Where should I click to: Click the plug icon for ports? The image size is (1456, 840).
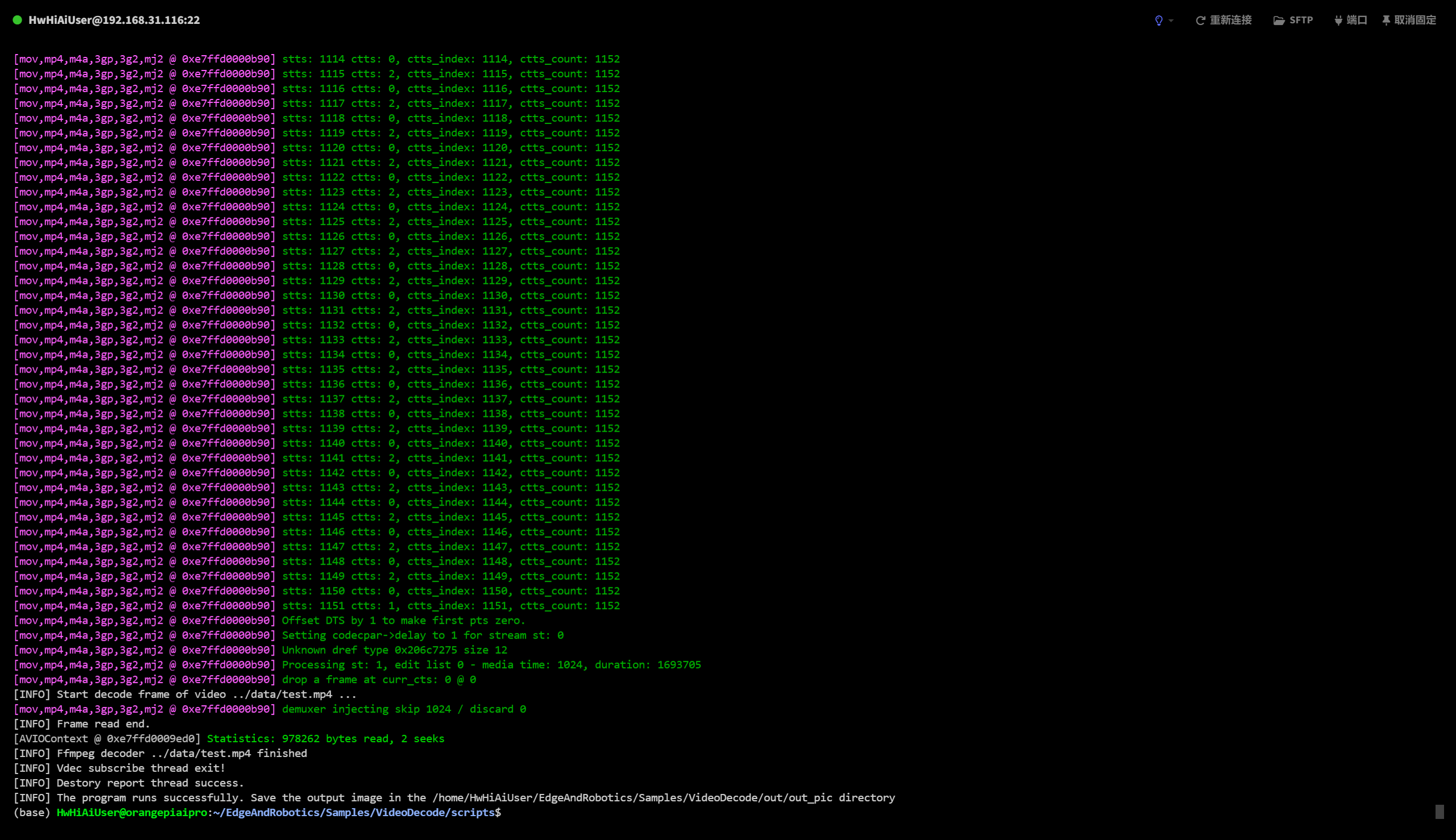pyautogui.click(x=1338, y=20)
